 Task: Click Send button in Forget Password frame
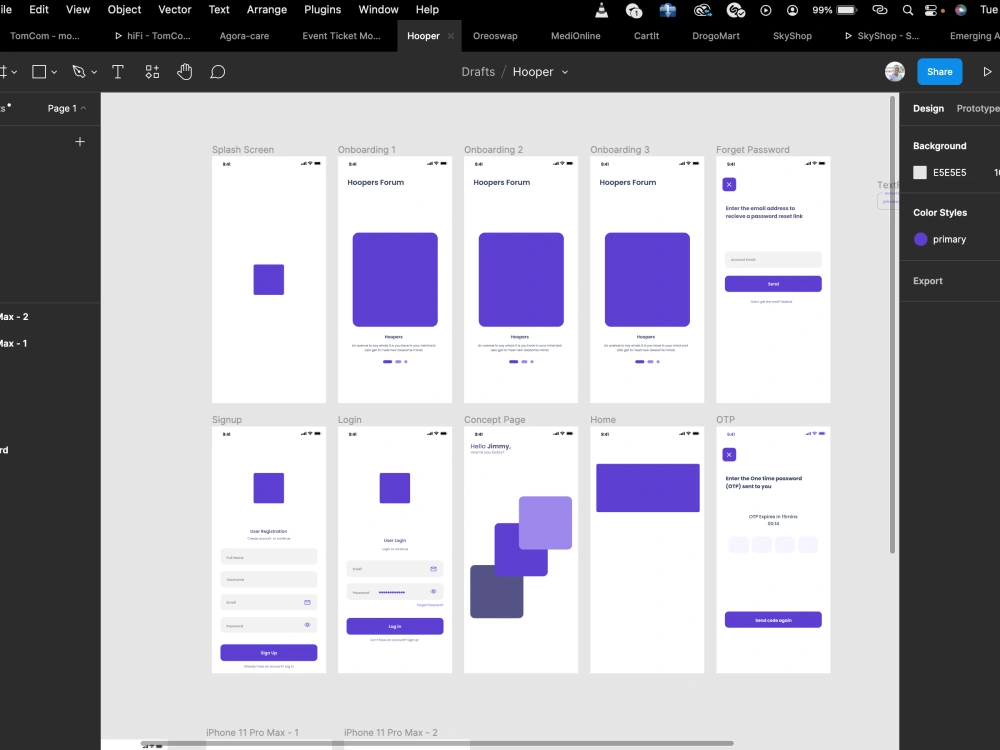click(773, 284)
